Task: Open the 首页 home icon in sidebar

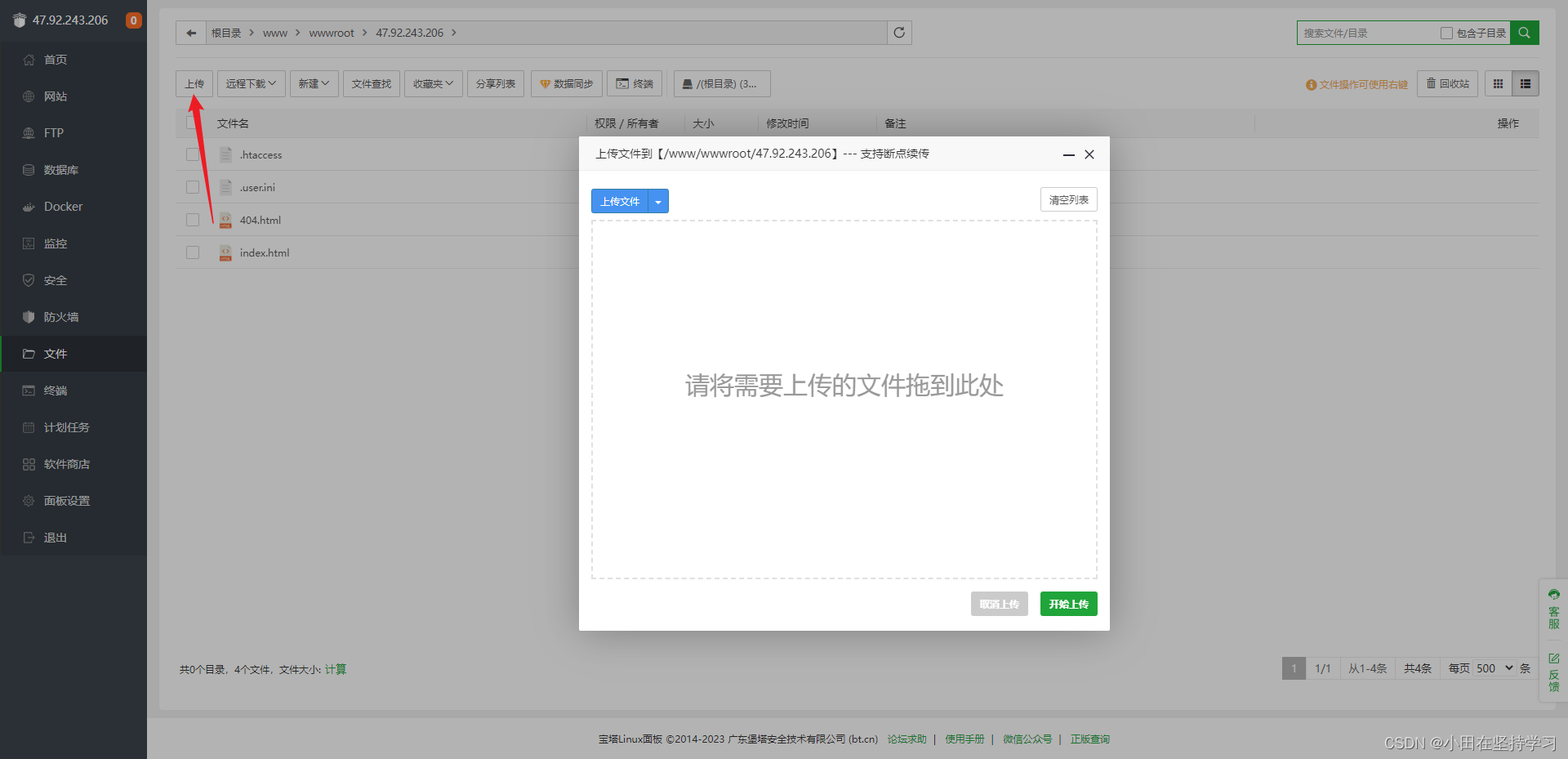Action: [29, 60]
